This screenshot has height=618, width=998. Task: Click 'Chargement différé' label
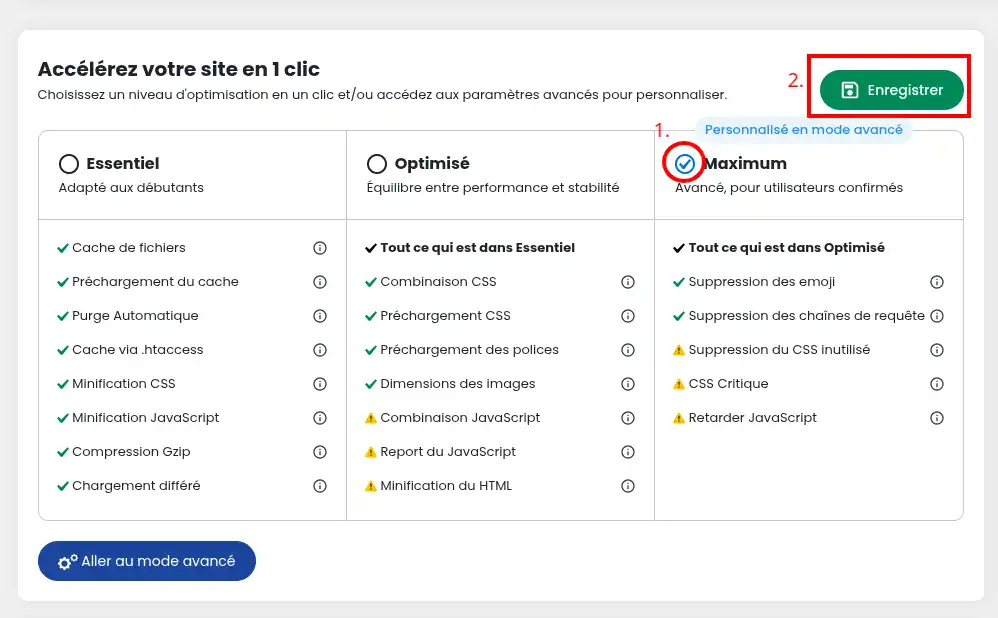click(x=136, y=486)
